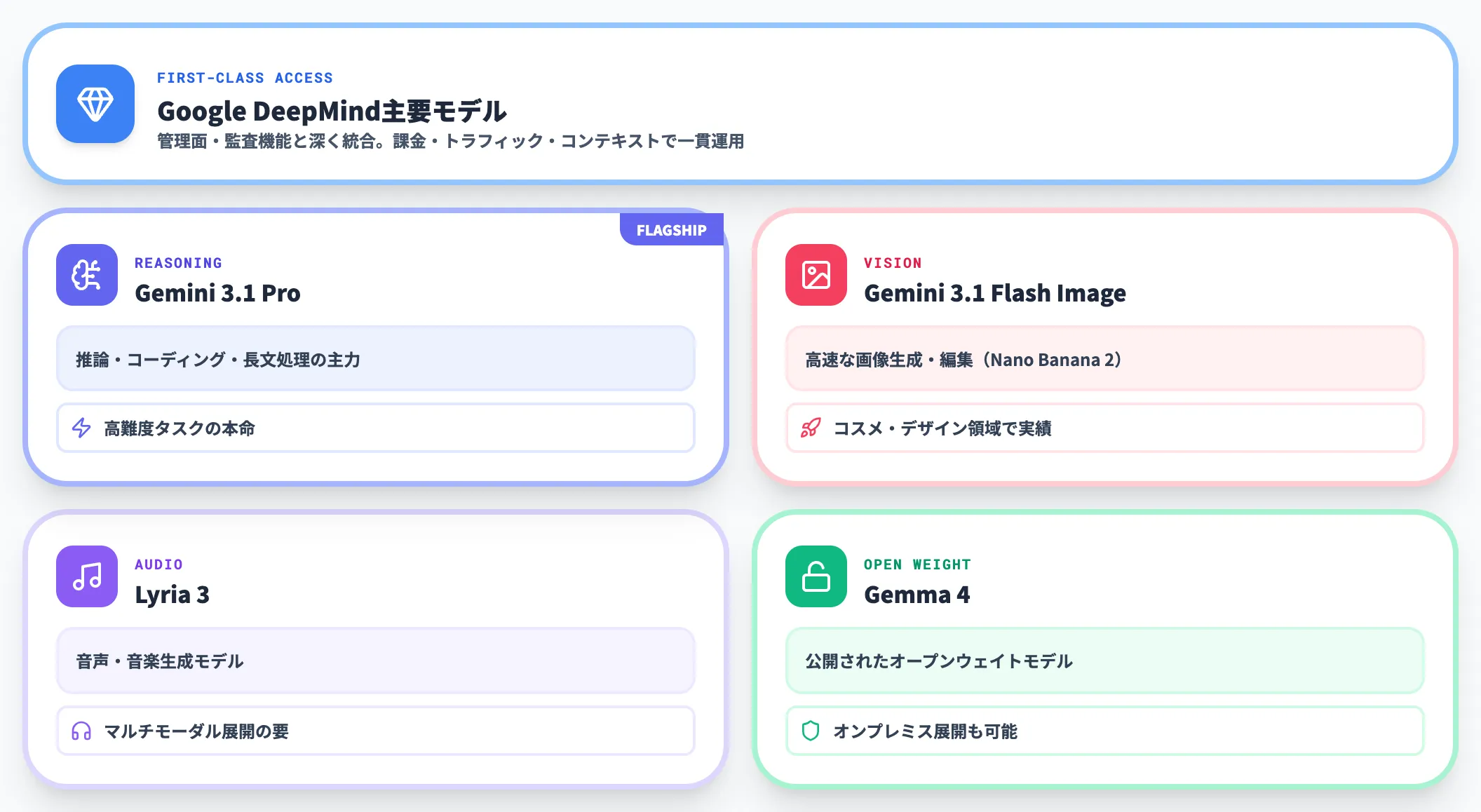Select the VISION category label
Screen dimensions: 1481x812
[x=893, y=262]
